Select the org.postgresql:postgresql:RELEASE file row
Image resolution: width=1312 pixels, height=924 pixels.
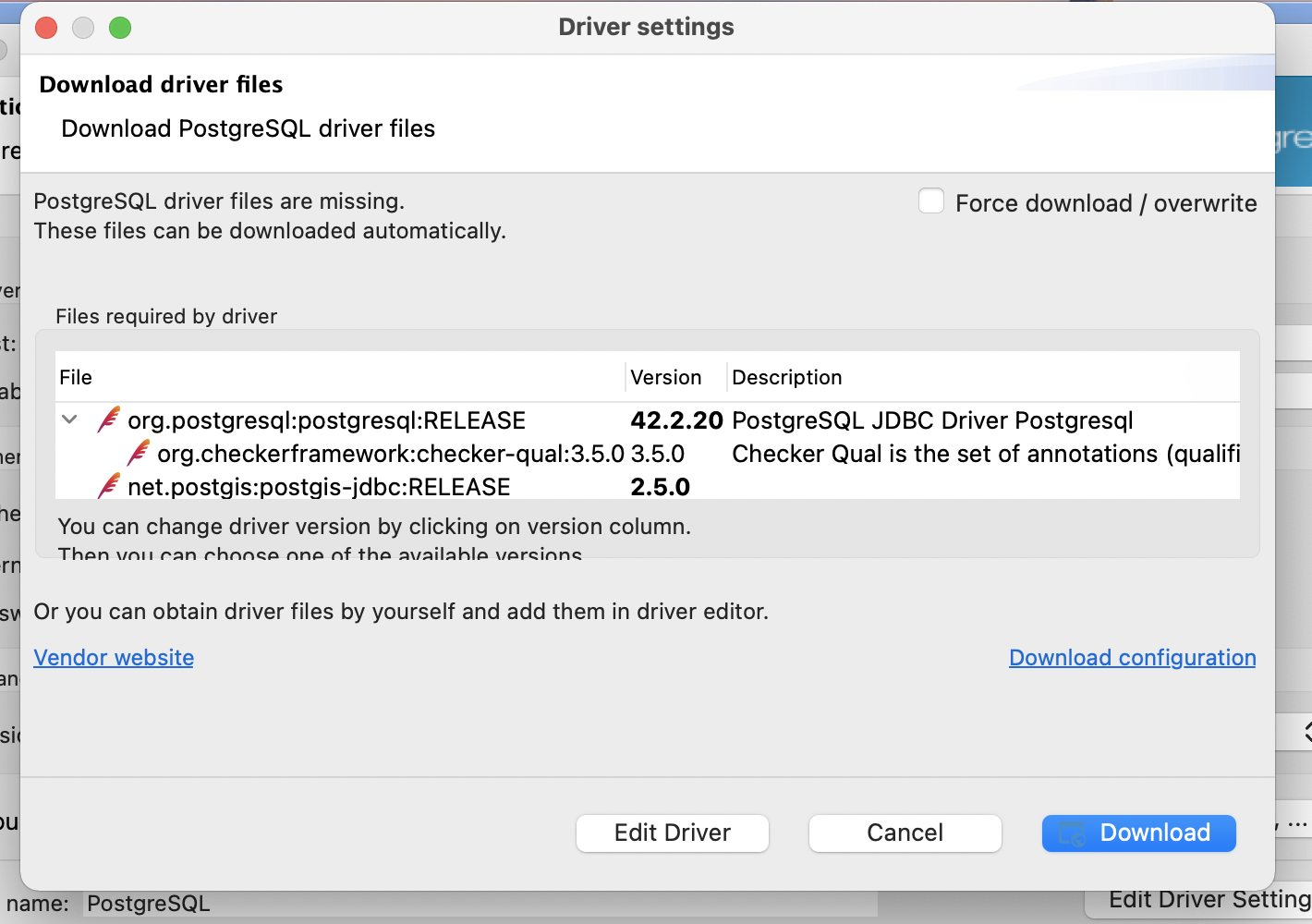point(648,420)
